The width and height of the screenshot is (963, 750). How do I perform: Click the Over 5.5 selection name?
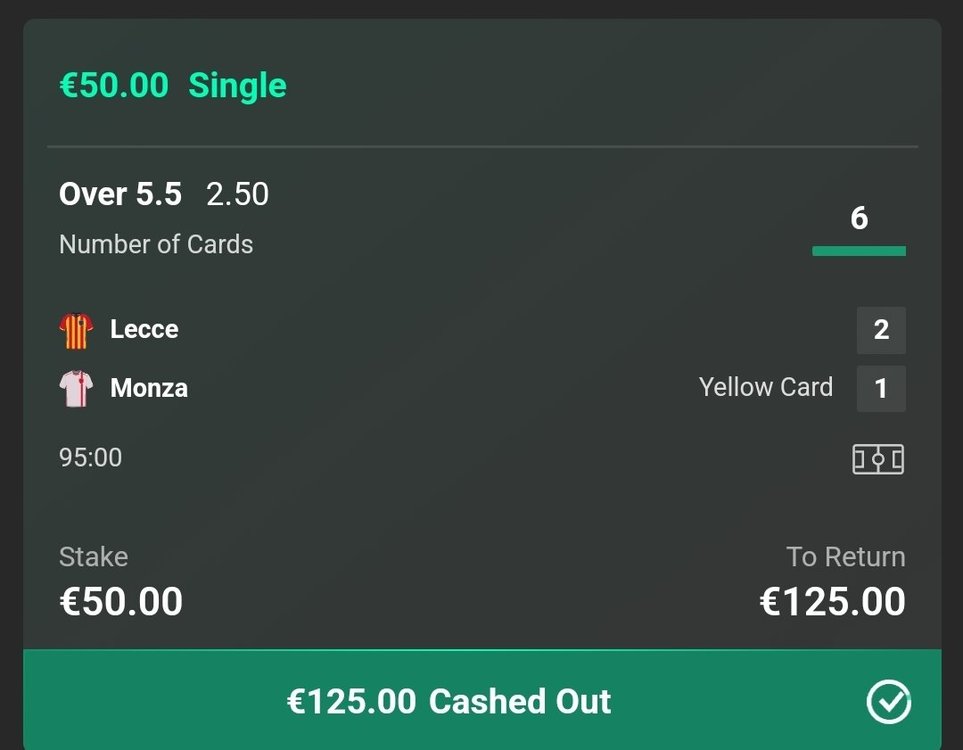click(x=120, y=194)
